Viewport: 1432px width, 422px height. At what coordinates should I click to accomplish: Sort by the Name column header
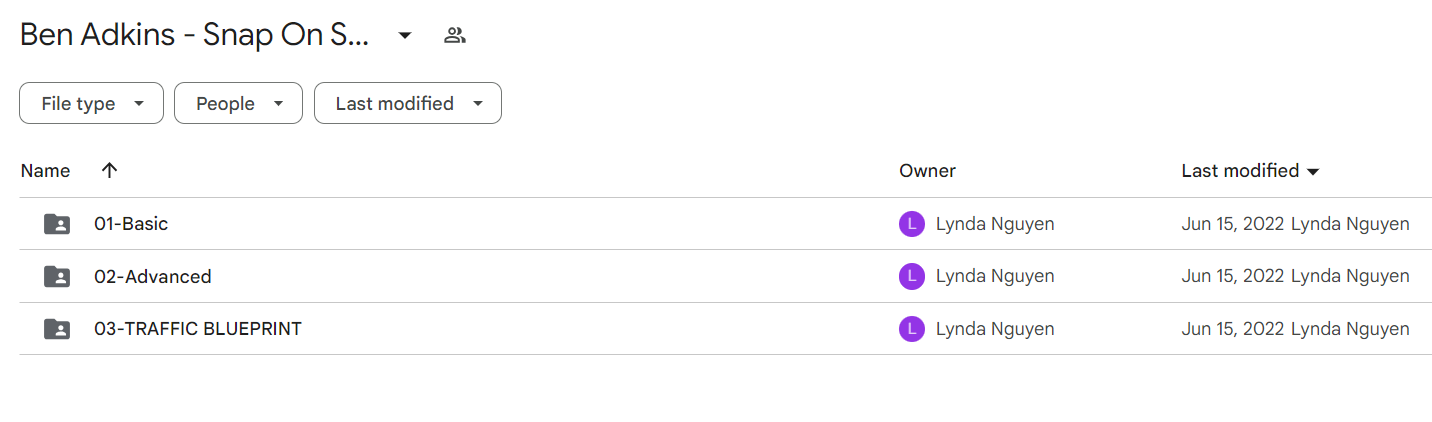pos(45,171)
